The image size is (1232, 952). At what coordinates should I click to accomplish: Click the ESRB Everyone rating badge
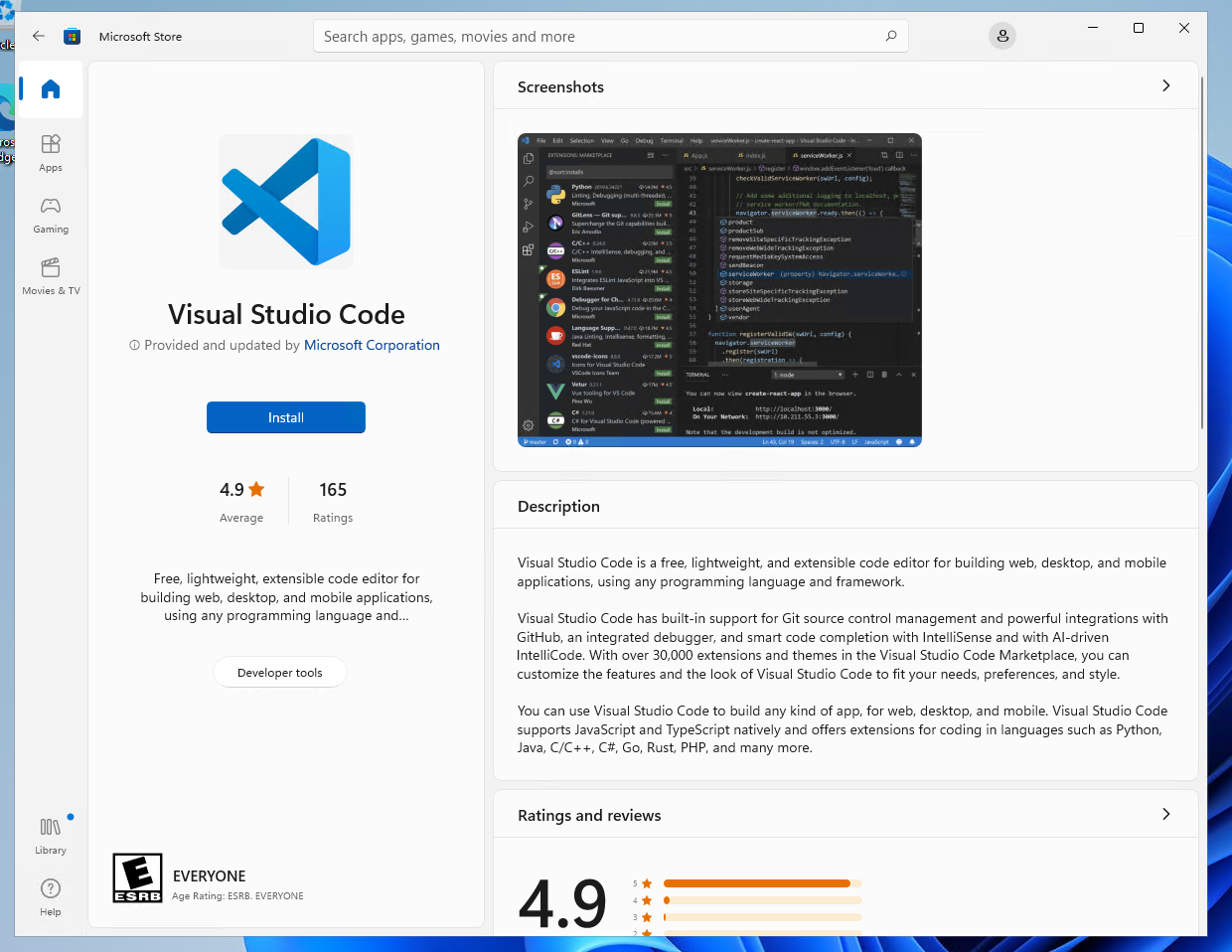137,878
